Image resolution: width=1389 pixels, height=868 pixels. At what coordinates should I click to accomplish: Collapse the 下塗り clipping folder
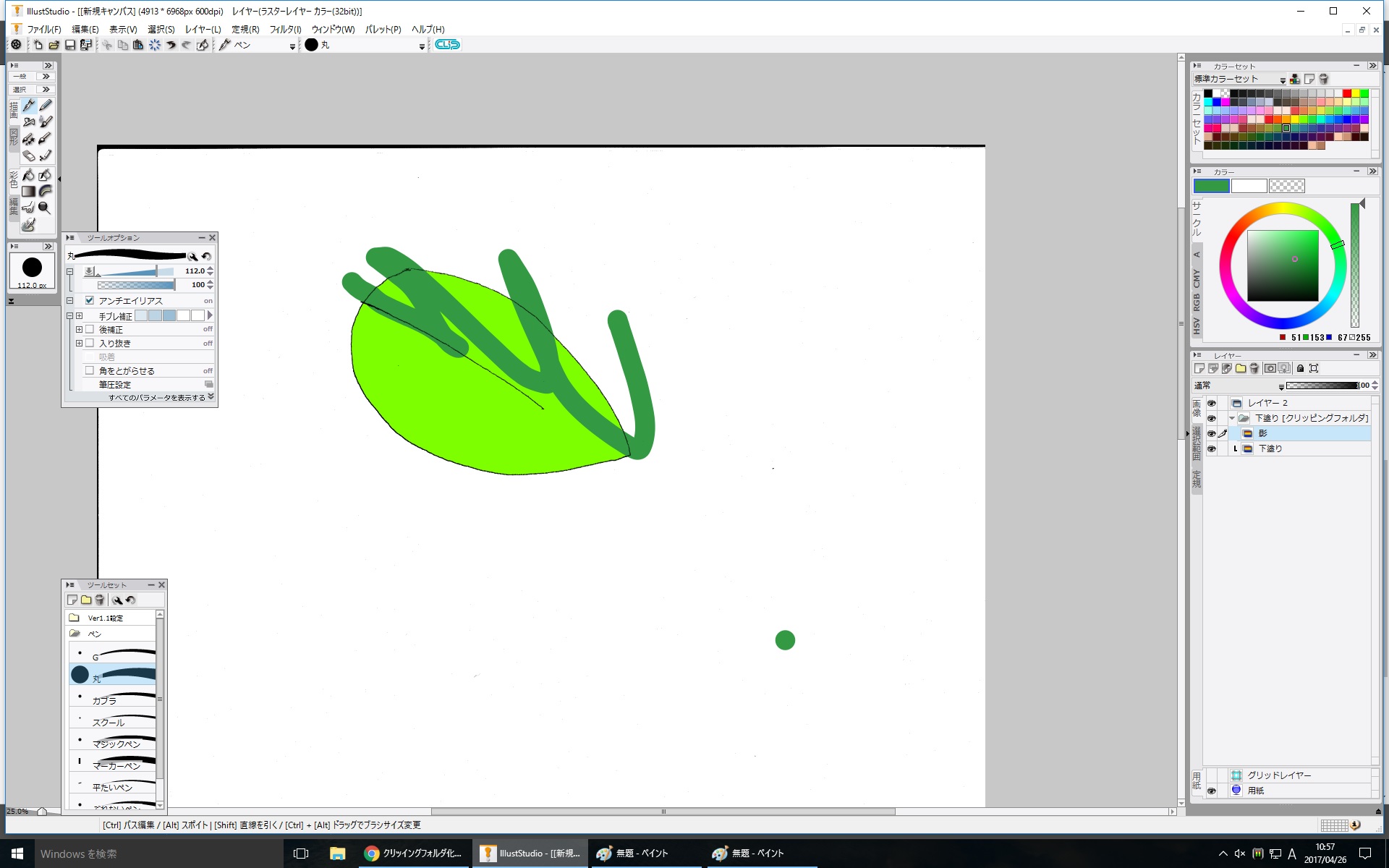[x=1231, y=418]
